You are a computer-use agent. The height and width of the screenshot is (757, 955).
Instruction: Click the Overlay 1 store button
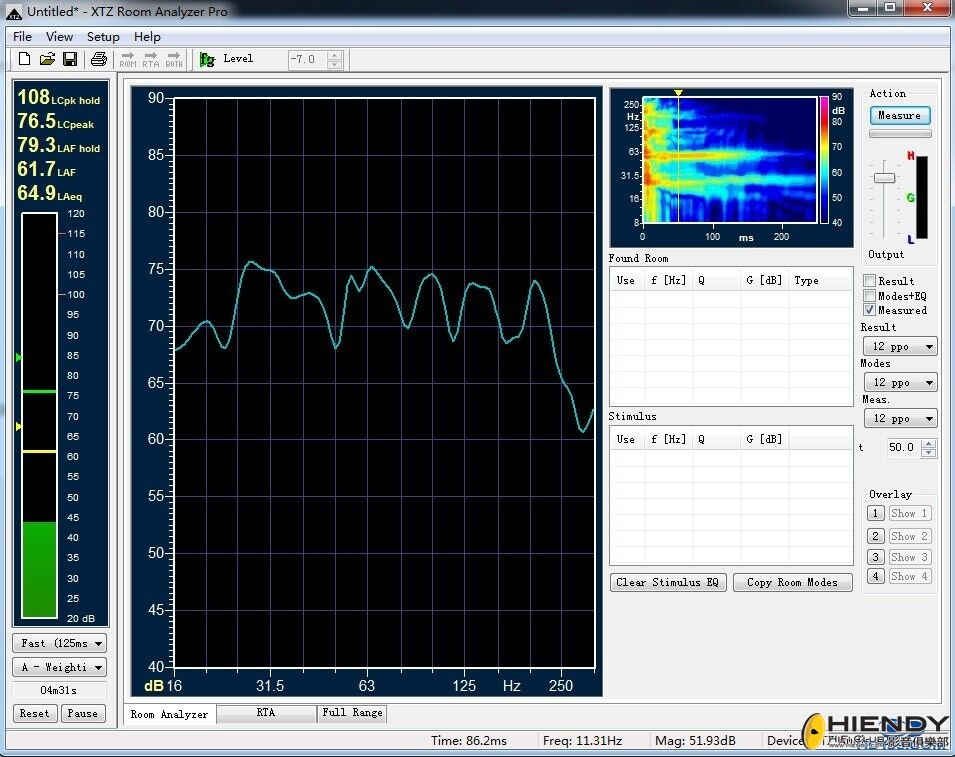(875, 513)
